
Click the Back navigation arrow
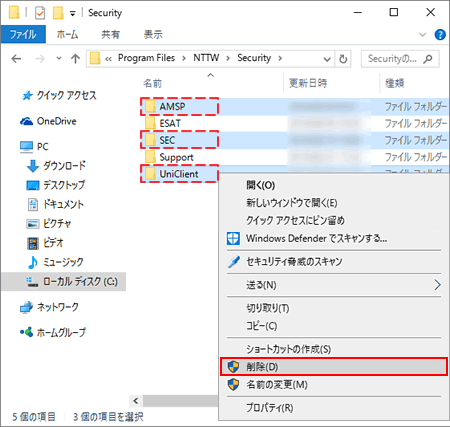pyautogui.click(x=16, y=59)
